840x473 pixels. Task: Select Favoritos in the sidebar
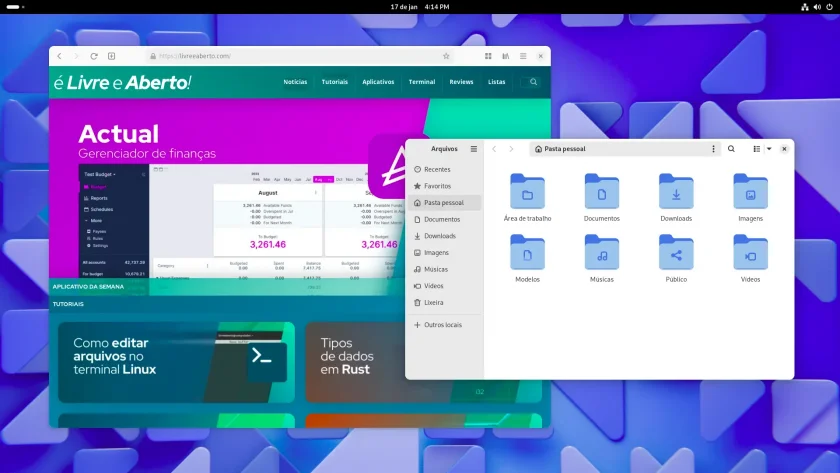(x=445, y=186)
